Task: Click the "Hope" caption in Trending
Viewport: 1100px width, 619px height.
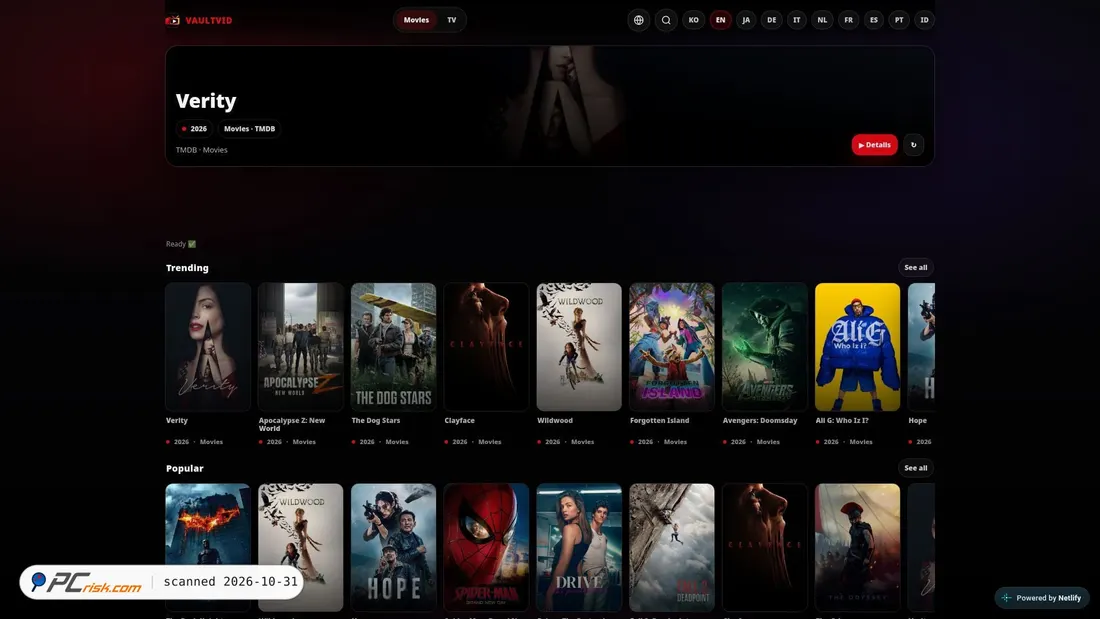Action: [918, 420]
